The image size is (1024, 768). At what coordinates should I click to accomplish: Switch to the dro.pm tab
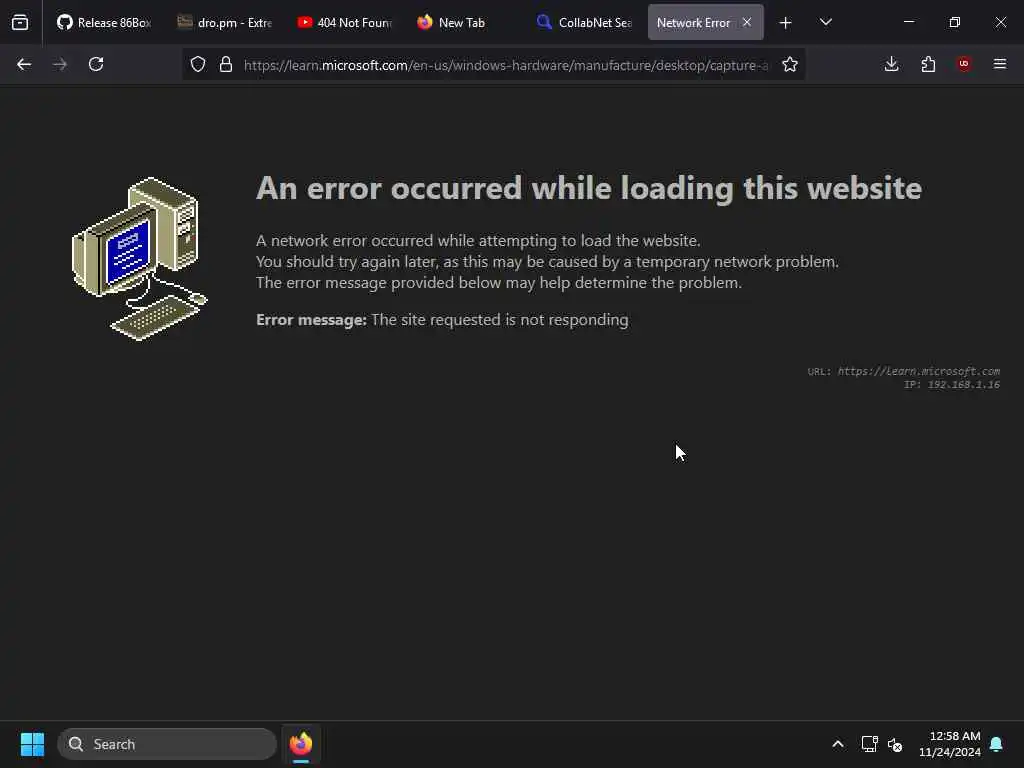pyautogui.click(x=225, y=22)
